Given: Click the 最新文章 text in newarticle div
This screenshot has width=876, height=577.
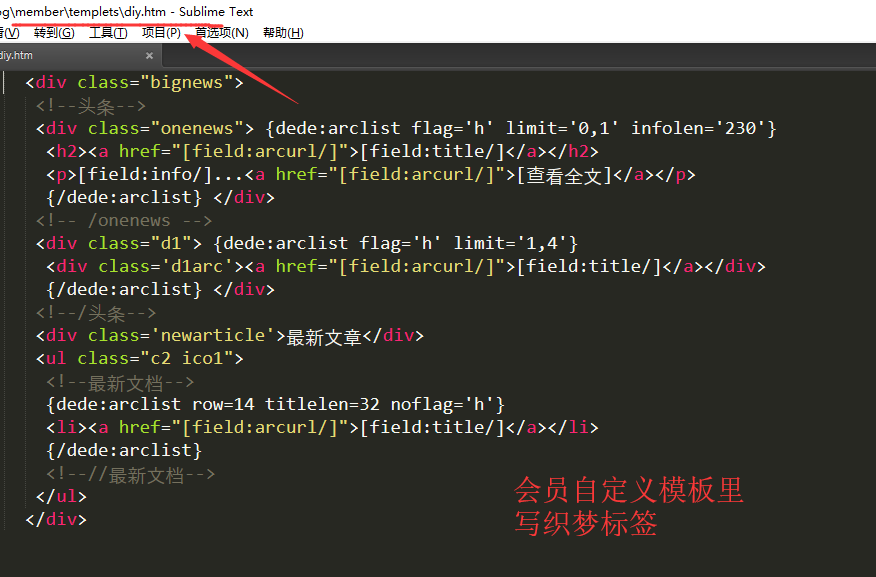Looking at the screenshot, I should tap(324, 337).
